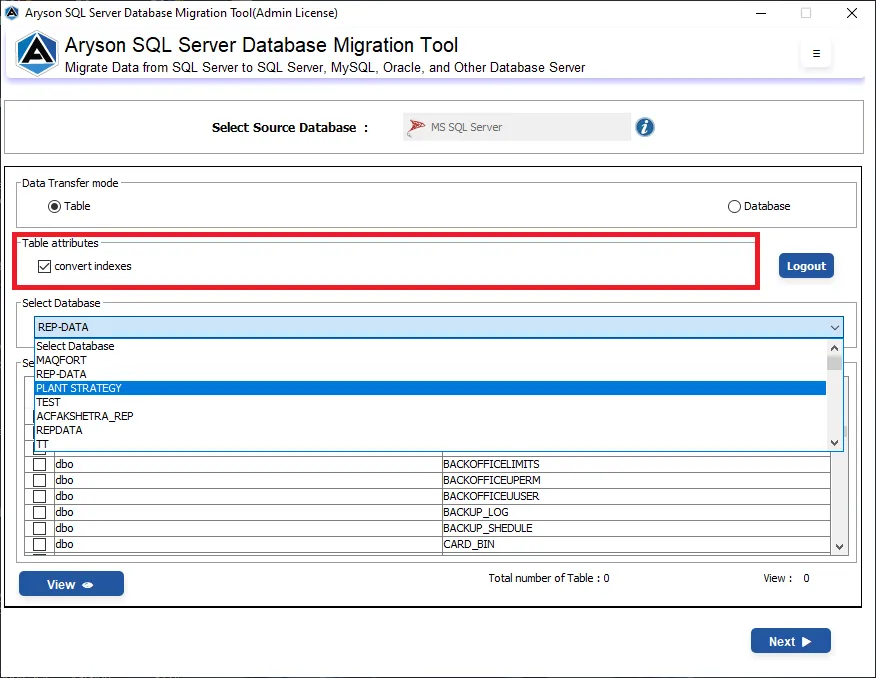Close the Aryson migration tool window
This screenshot has height=678, width=876.
[x=851, y=13]
